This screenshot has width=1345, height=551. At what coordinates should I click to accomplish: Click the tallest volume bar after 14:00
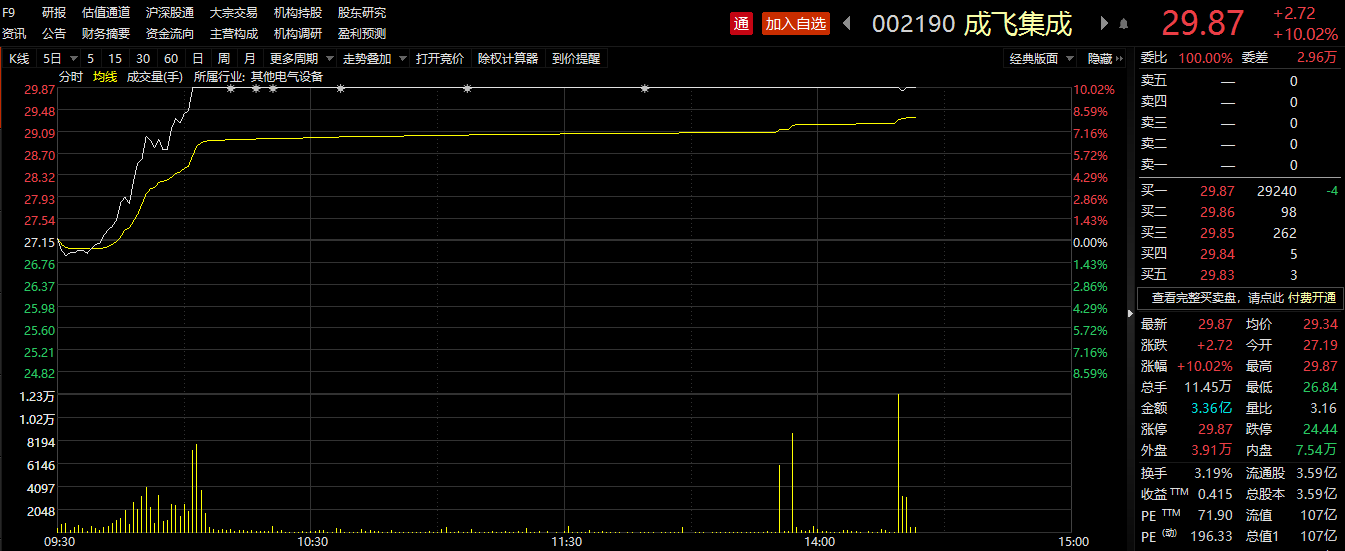[898, 463]
